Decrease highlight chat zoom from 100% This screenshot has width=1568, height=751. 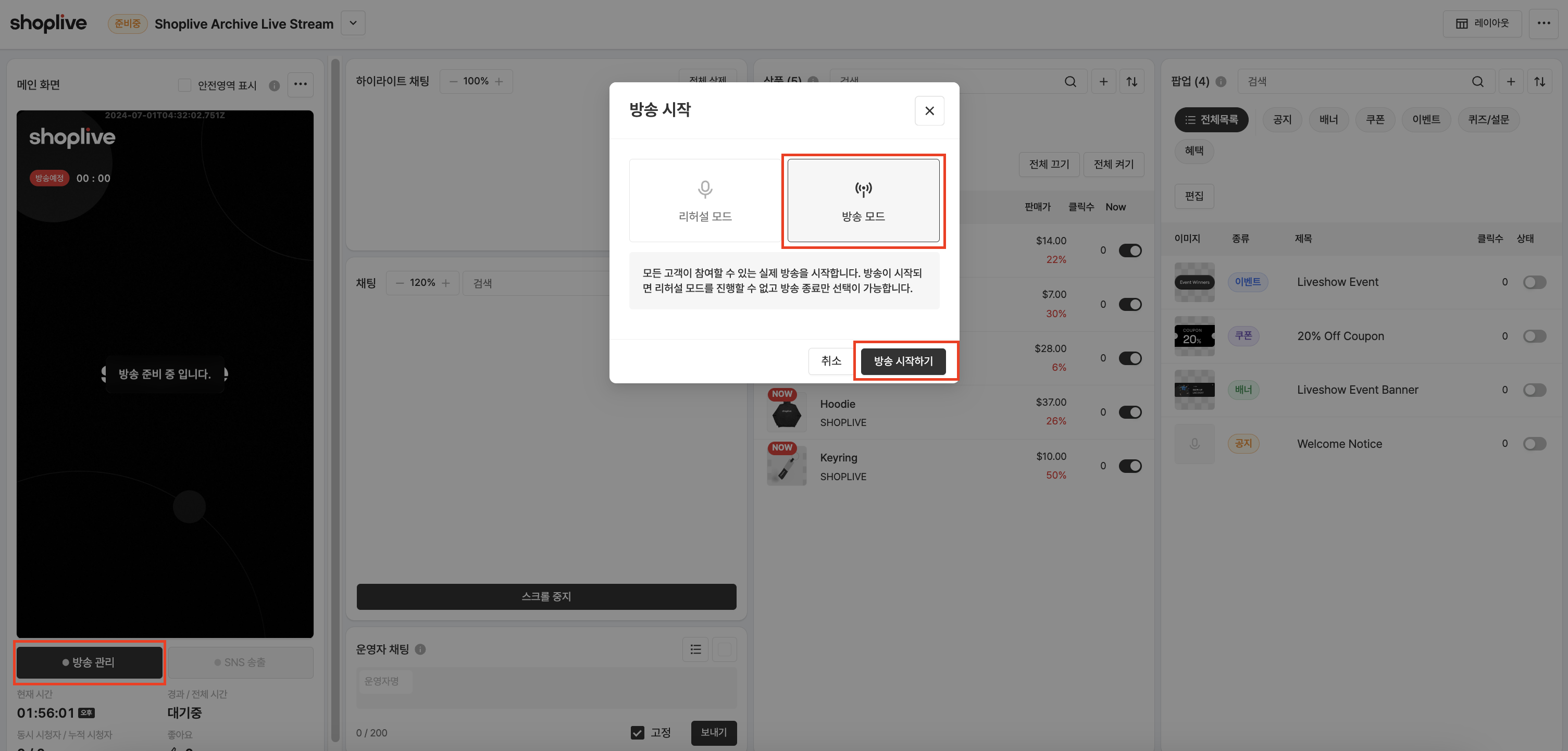pyautogui.click(x=453, y=82)
